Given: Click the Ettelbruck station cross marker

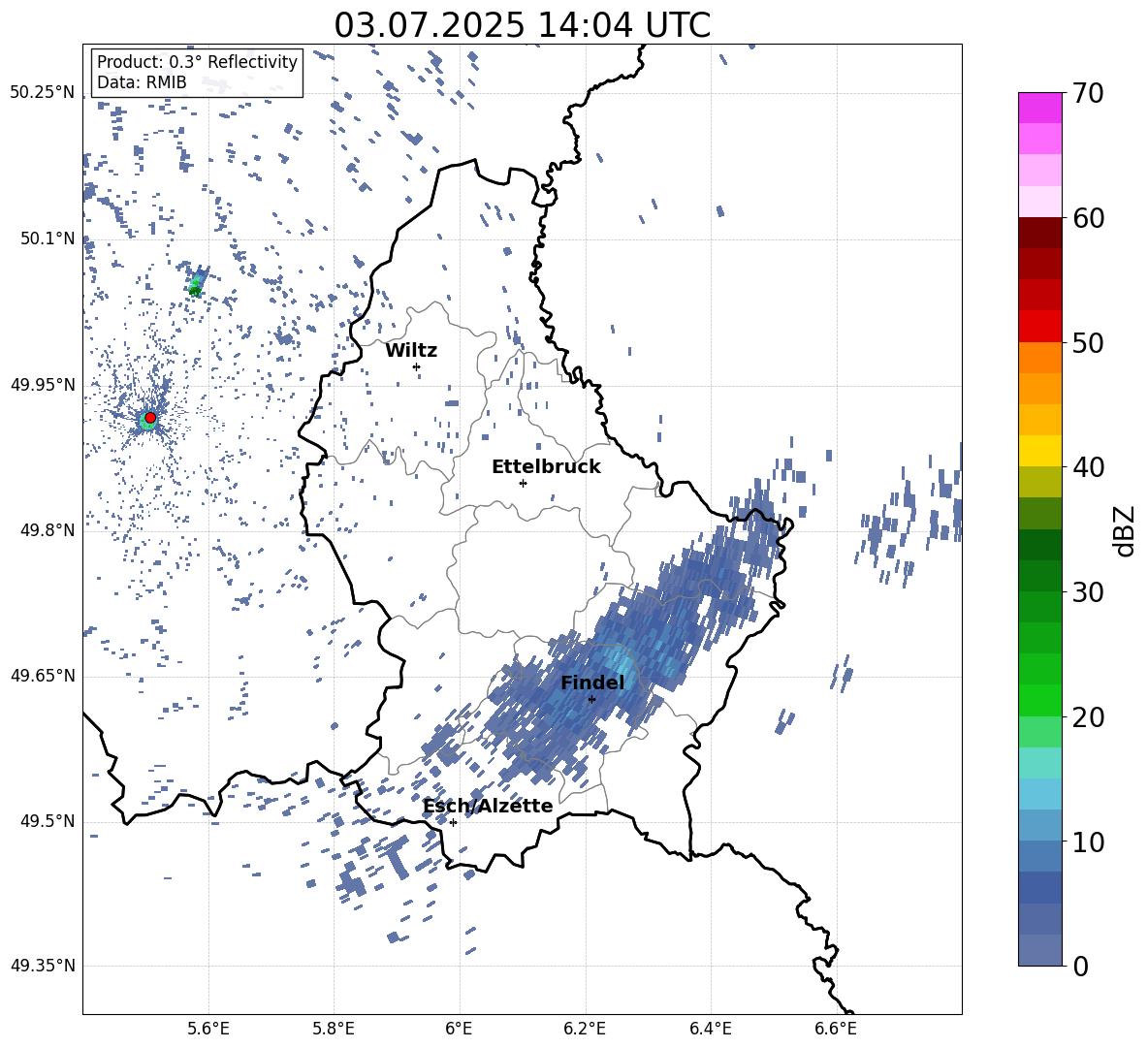Looking at the screenshot, I should (x=523, y=483).
